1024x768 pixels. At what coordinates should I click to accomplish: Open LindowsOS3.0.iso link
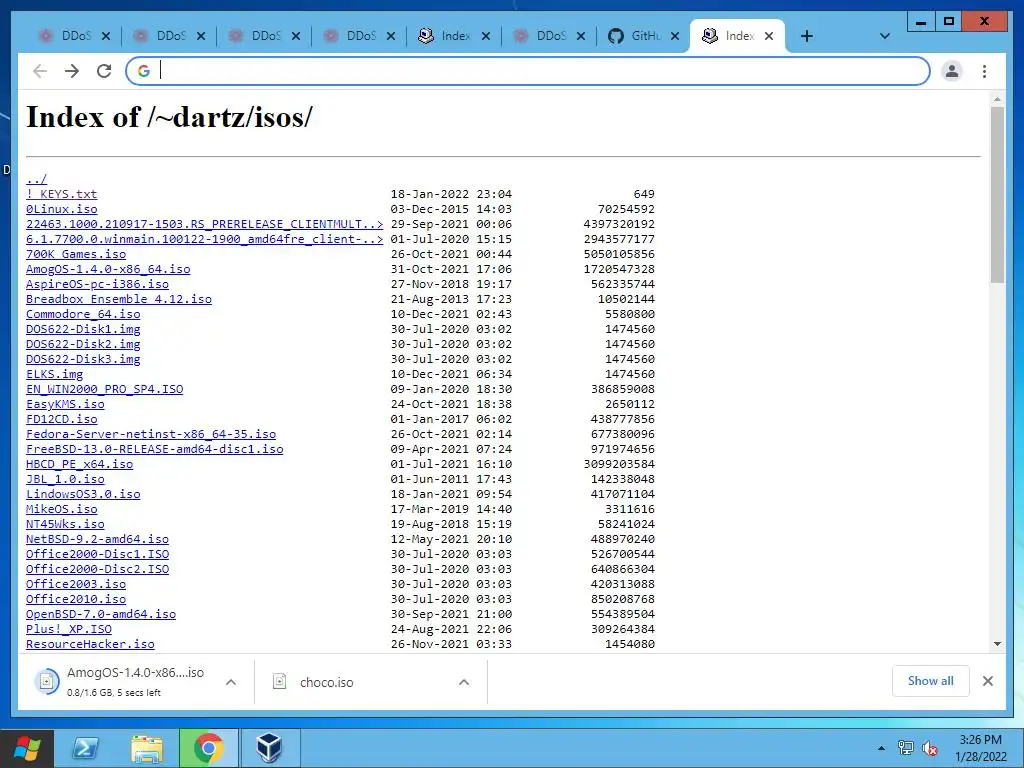83,494
